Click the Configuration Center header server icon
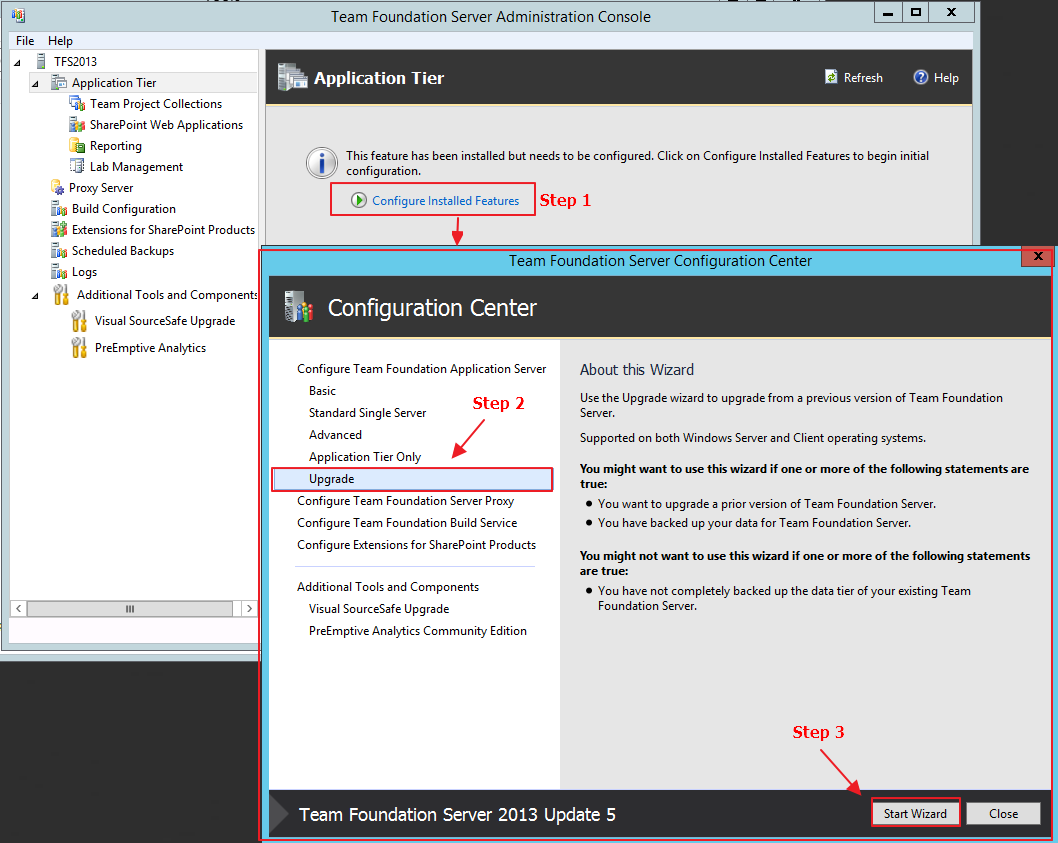 [298, 307]
